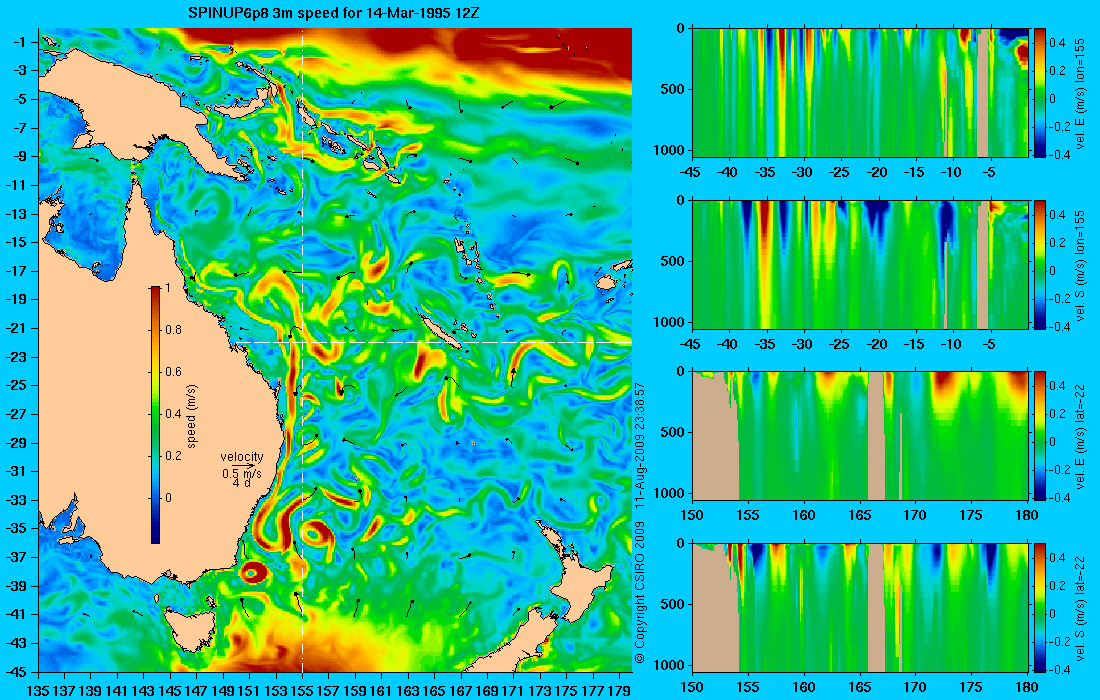Image resolution: width=1100 pixels, height=700 pixels.
Task: Click the "-45" tick under the top section panel
Action: coord(691,173)
